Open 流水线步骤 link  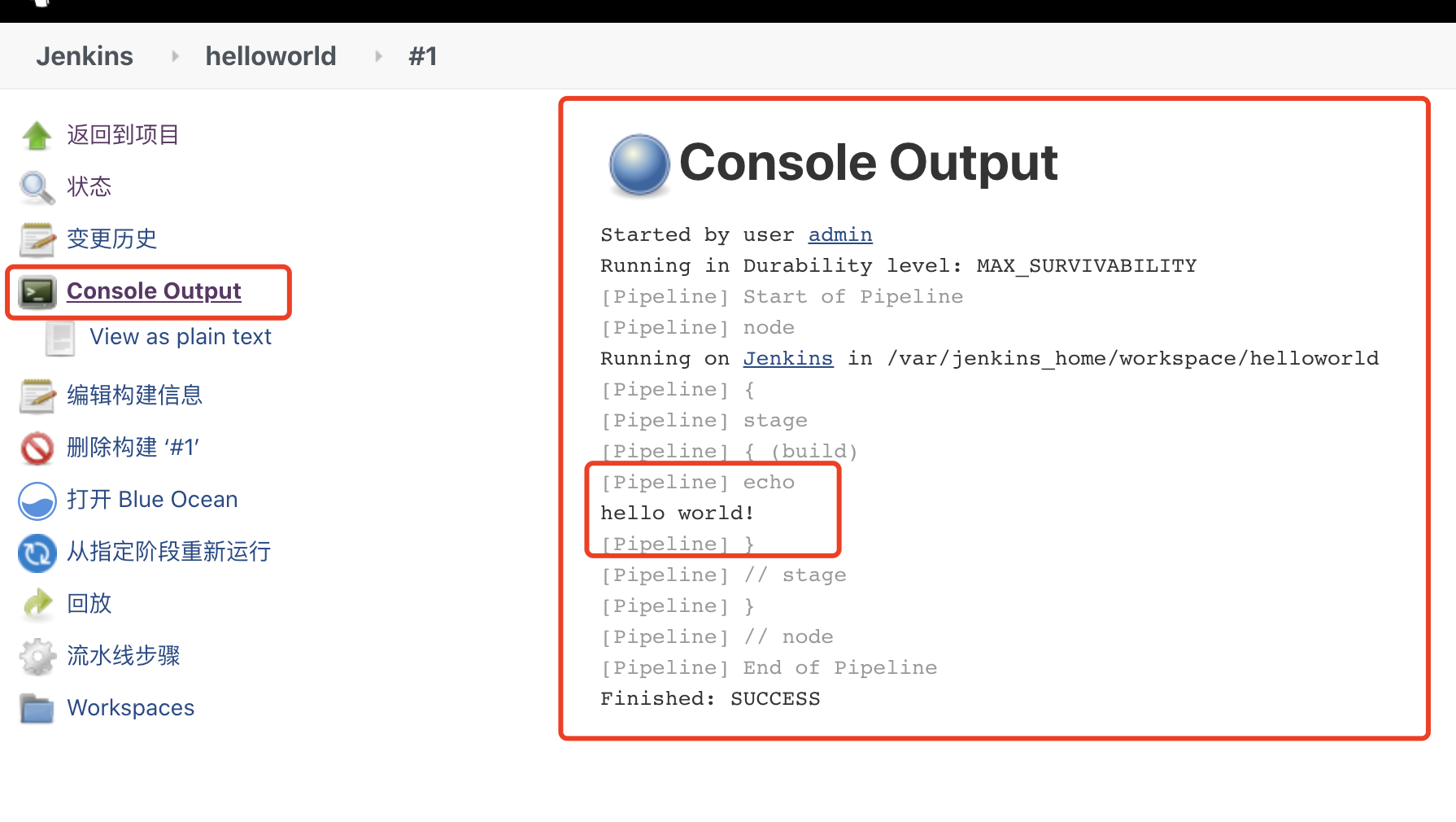[x=123, y=656]
